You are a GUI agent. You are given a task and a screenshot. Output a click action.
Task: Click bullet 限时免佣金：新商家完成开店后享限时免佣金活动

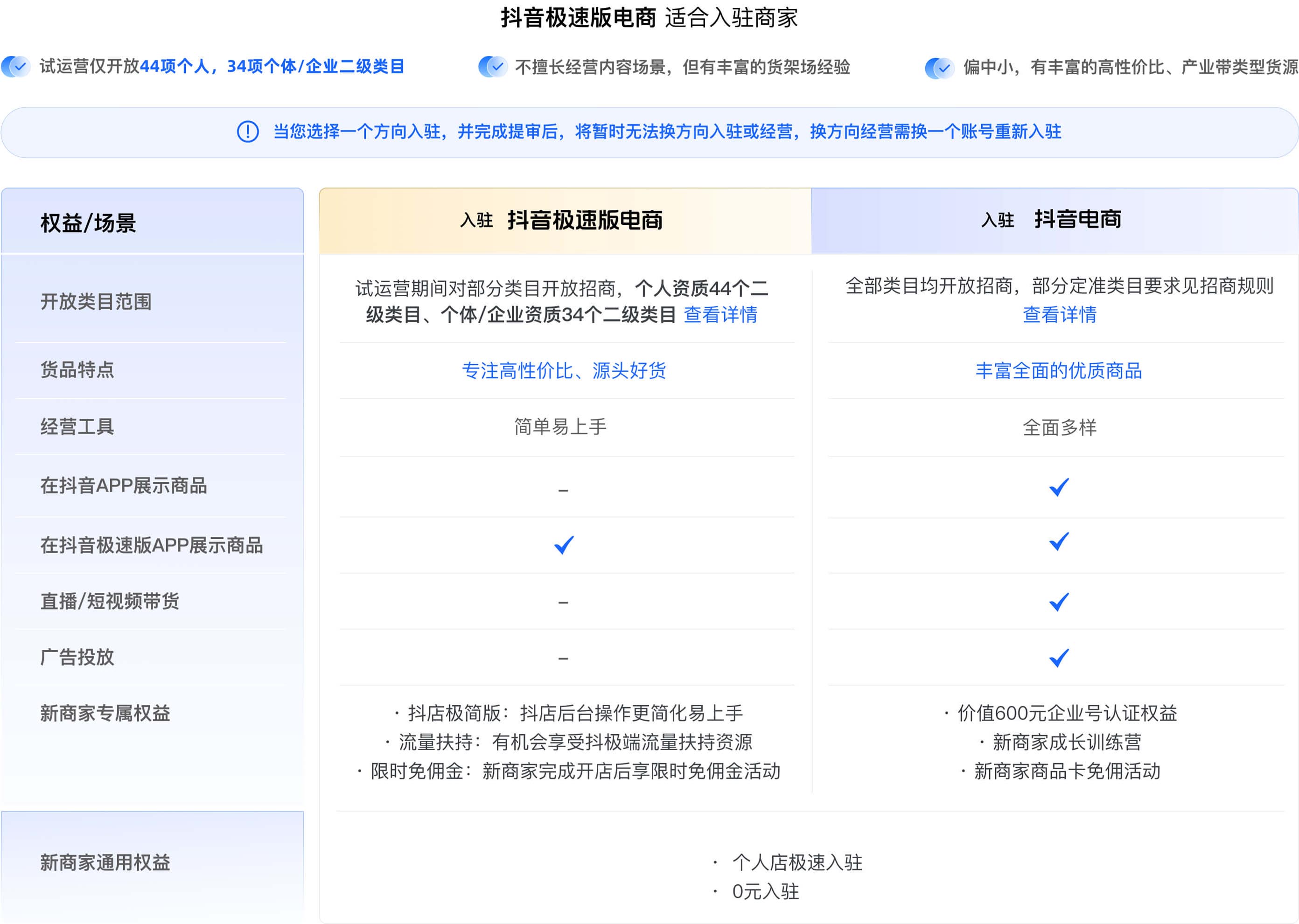pyautogui.click(x=569, y=771)
